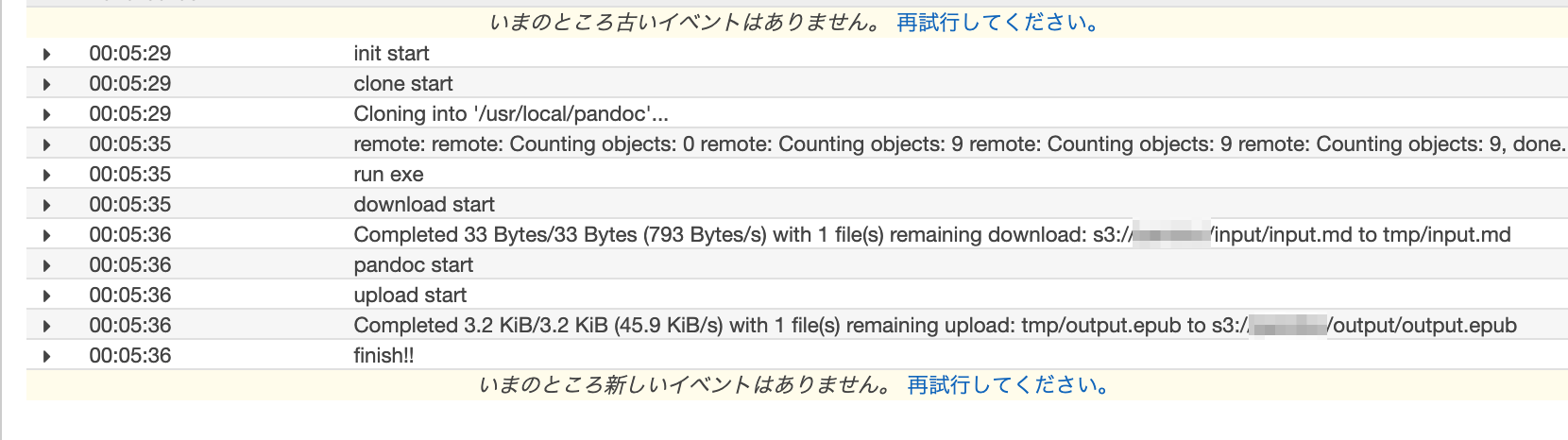The image size is (1568, 440).
Task: Expand the 'Cloning into /usr/local/pandoc' row arrow
Action: (x=46, y=114)
